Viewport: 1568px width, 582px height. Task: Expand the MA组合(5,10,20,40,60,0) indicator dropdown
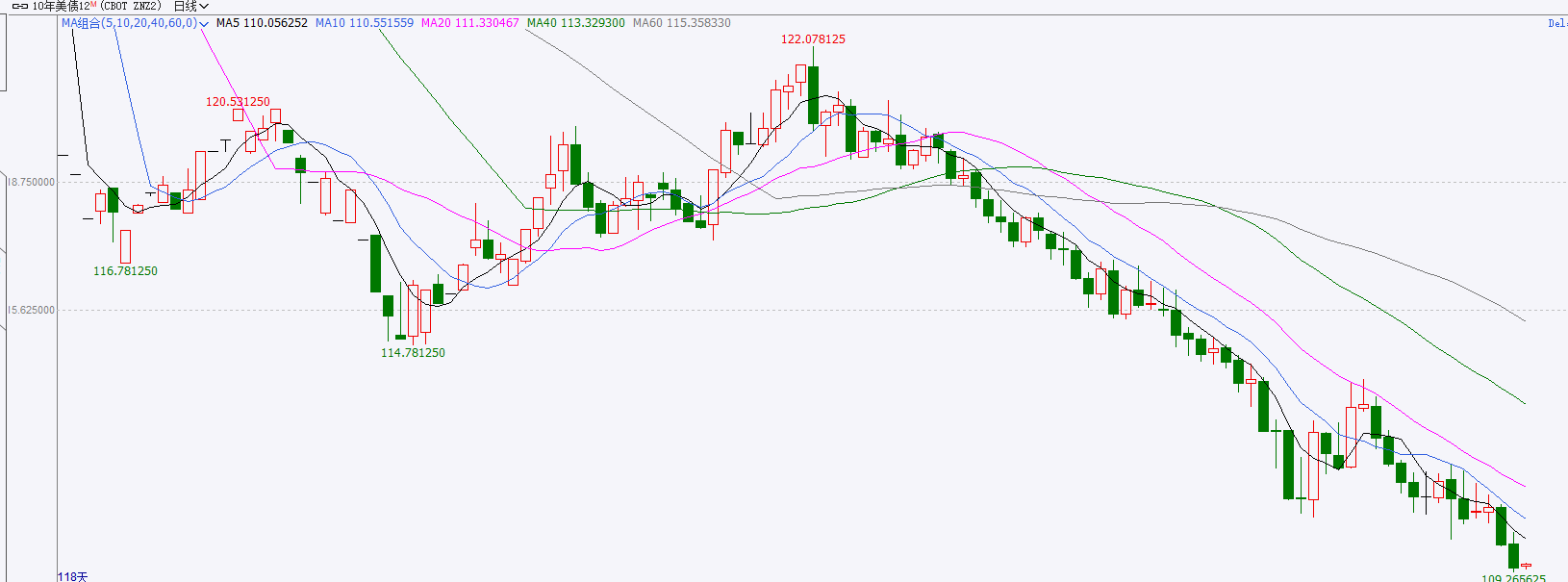point(136,23)
